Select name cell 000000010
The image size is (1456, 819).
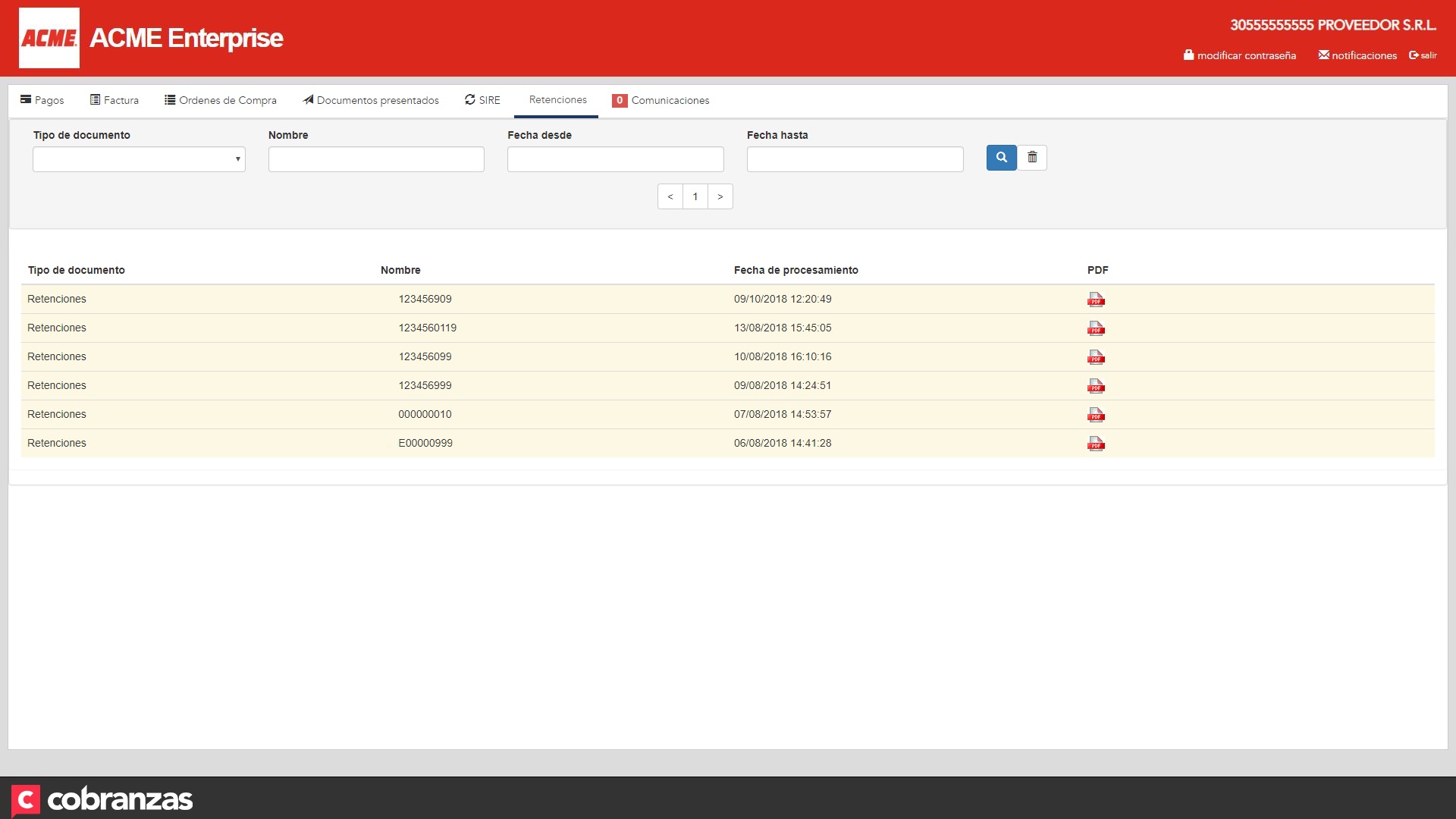[x=425, y=414]
